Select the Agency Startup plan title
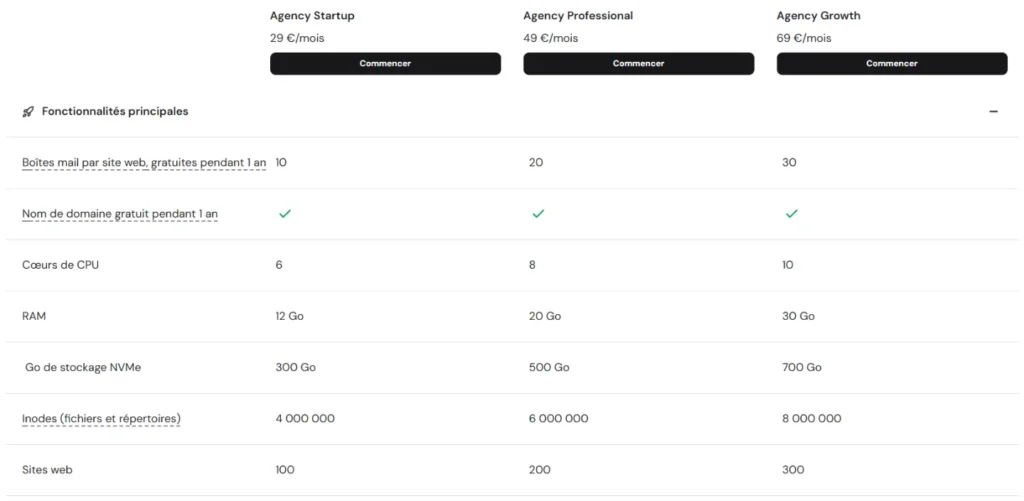 310,16
